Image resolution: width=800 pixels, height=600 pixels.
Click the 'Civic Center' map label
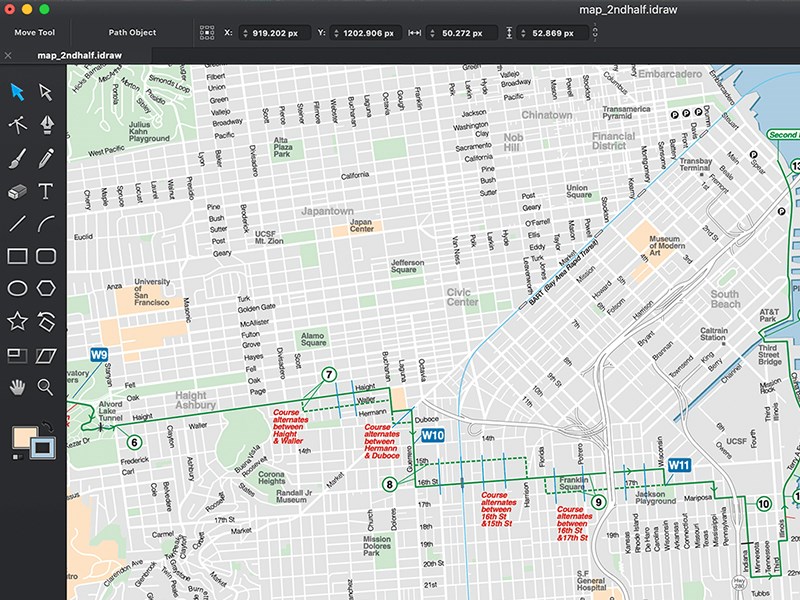coord(462,297)
